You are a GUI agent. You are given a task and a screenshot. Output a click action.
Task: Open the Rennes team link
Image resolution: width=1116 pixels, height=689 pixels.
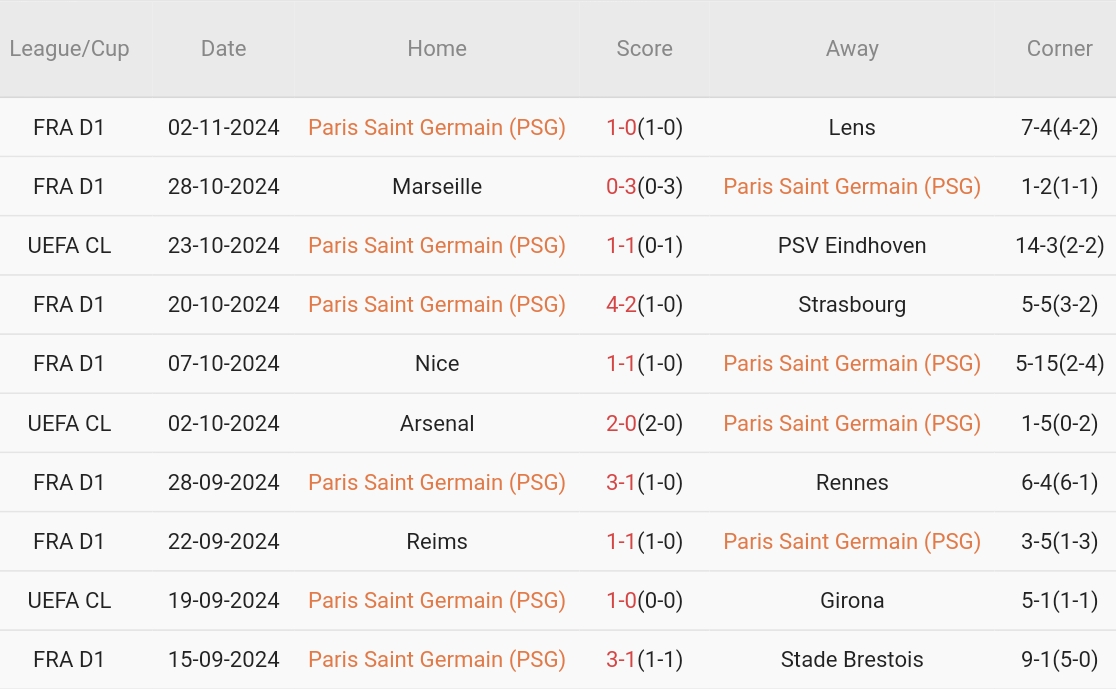click(x=852, y=482)
